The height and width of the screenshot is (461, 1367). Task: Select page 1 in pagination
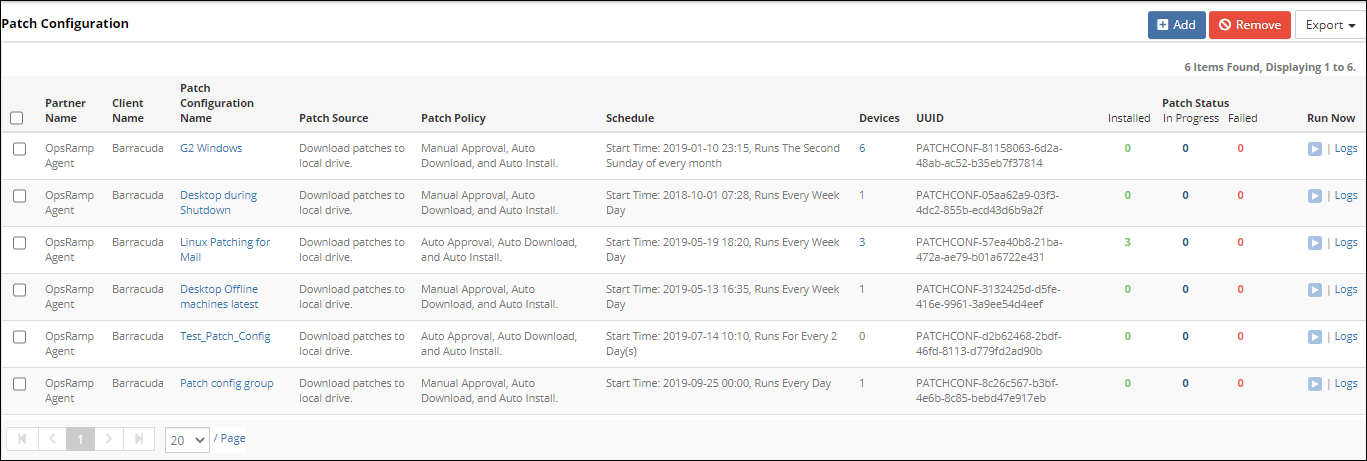(x=81, y=439)
